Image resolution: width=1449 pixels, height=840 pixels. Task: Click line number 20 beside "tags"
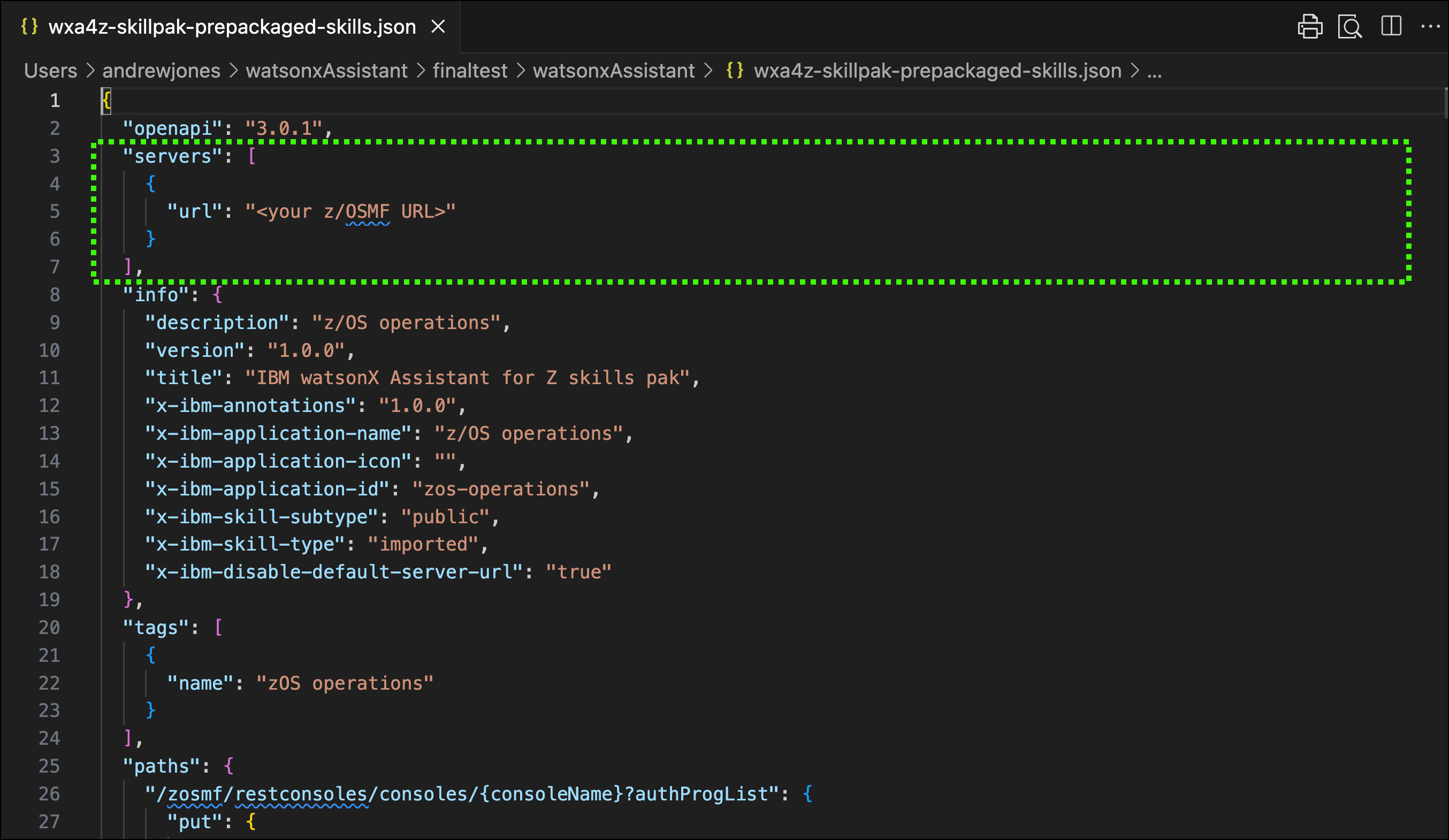click(x=49, y=627)
